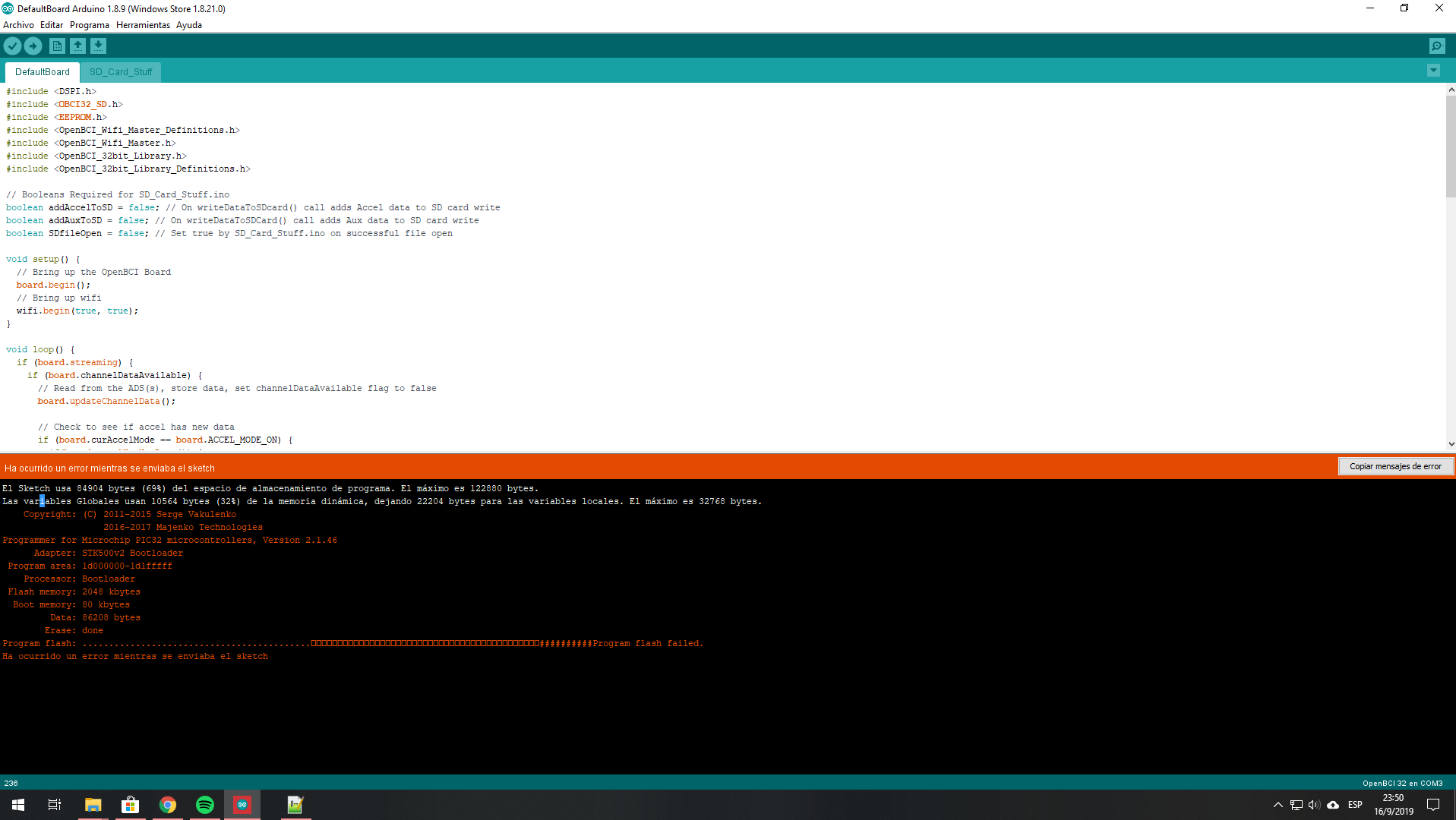
Task: Click the 'void loop() {' line
Action: [40, 350]
